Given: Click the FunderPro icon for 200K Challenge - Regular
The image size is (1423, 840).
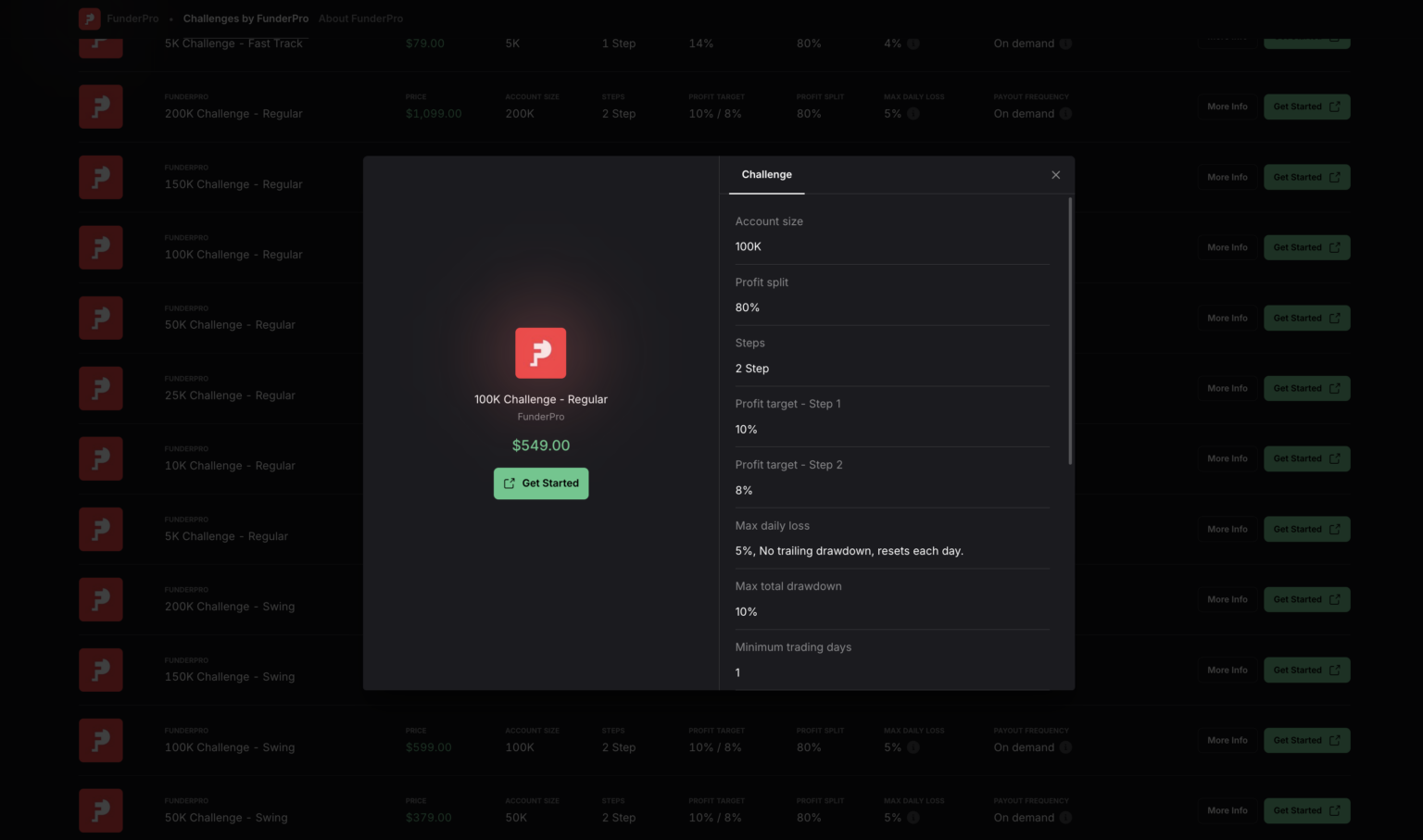Looking at the screenshot, I should click(100, 106).
